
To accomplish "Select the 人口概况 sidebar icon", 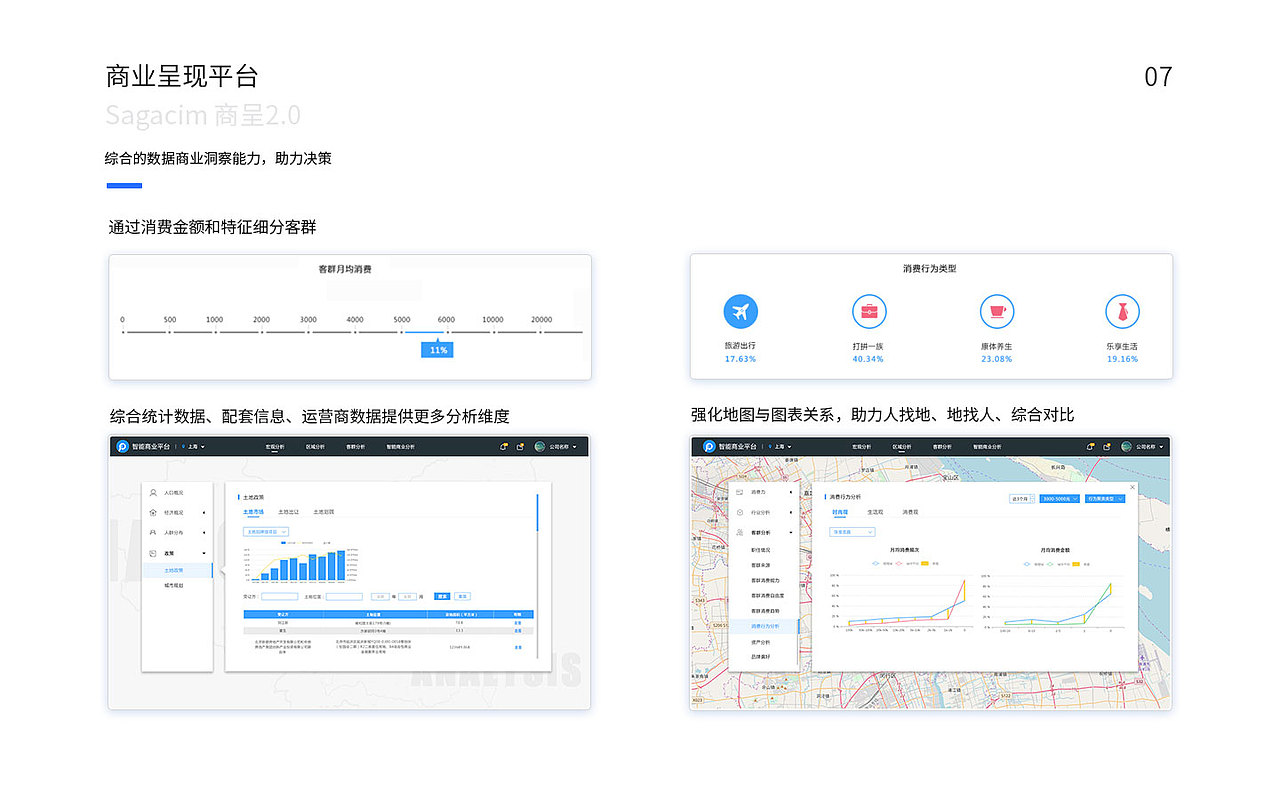I will tap(153, 493).
